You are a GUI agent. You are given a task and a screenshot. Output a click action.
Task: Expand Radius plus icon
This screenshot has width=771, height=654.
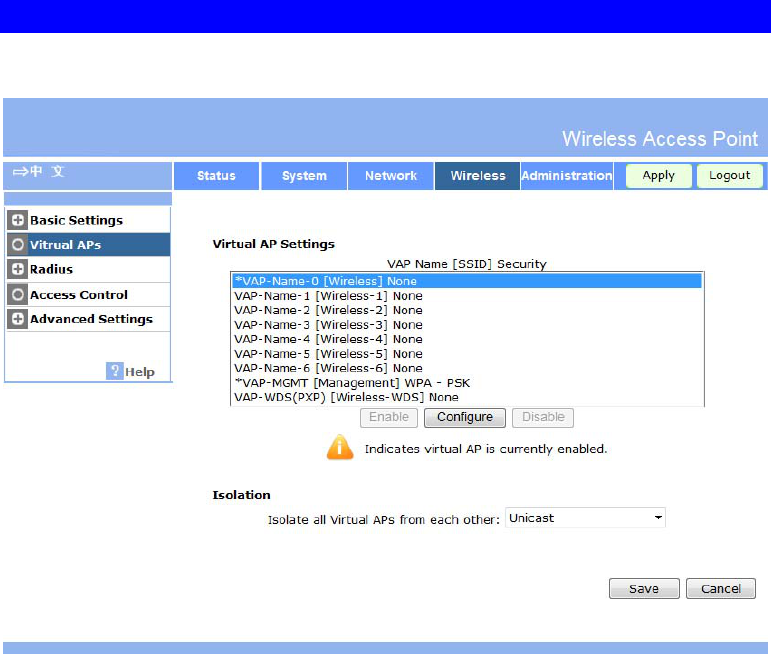[18, 269]
